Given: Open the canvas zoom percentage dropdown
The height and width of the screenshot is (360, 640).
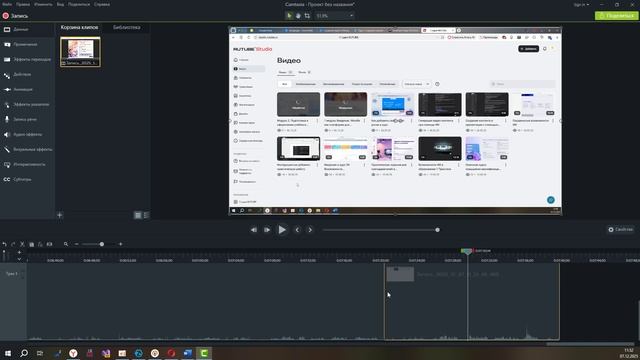Looking at the screenshot, I should pos(335,16).
